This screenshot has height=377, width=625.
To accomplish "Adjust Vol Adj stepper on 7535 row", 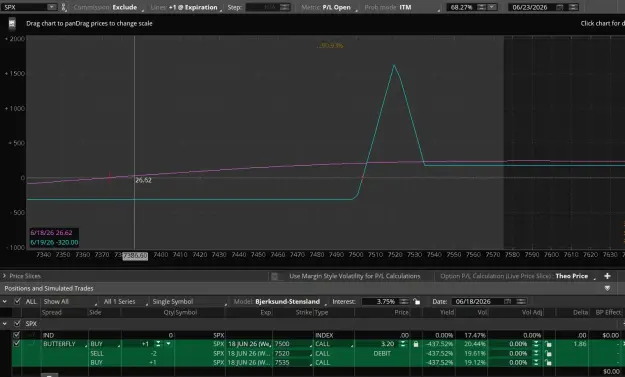I will click(536, 363).
